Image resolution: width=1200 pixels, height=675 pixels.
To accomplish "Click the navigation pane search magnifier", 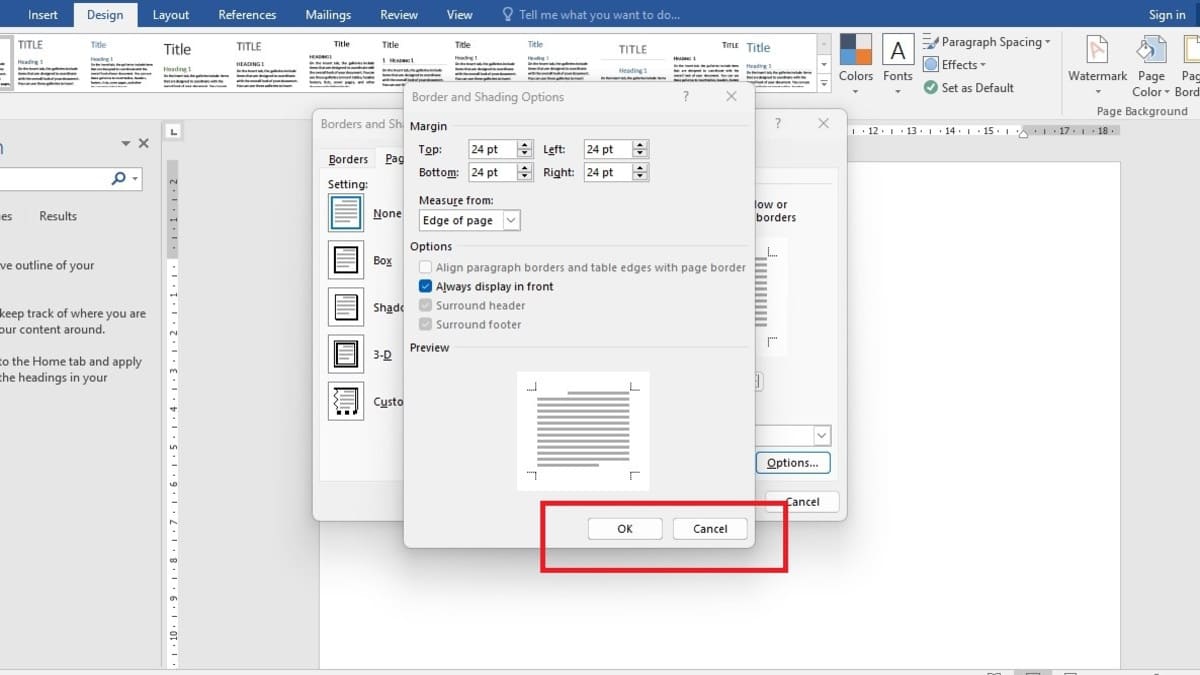I will (119, 178).
